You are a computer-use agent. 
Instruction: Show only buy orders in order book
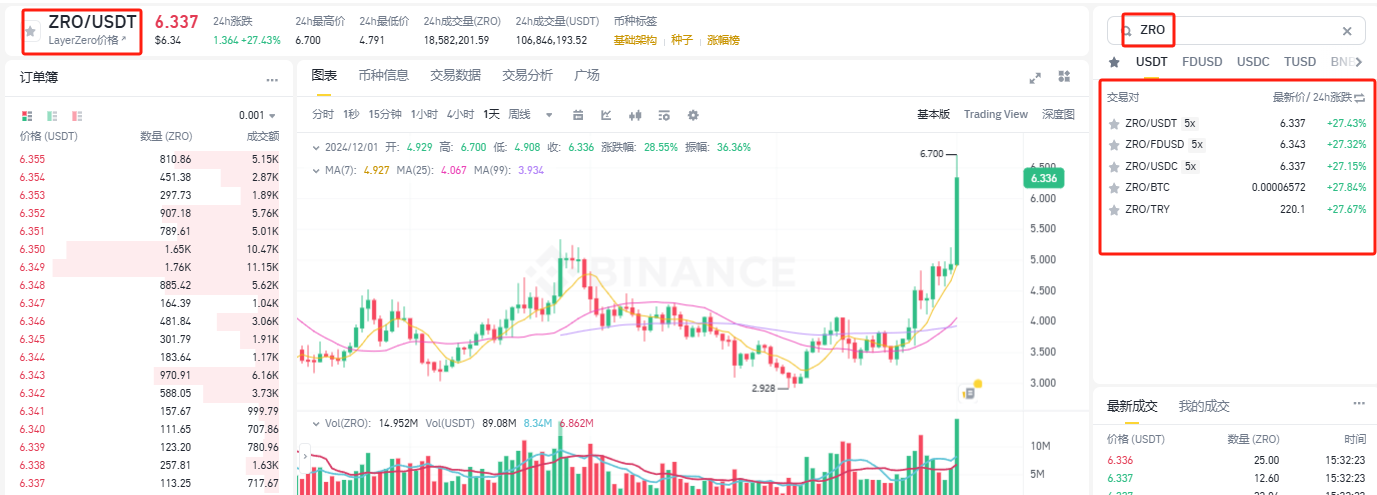52,115
